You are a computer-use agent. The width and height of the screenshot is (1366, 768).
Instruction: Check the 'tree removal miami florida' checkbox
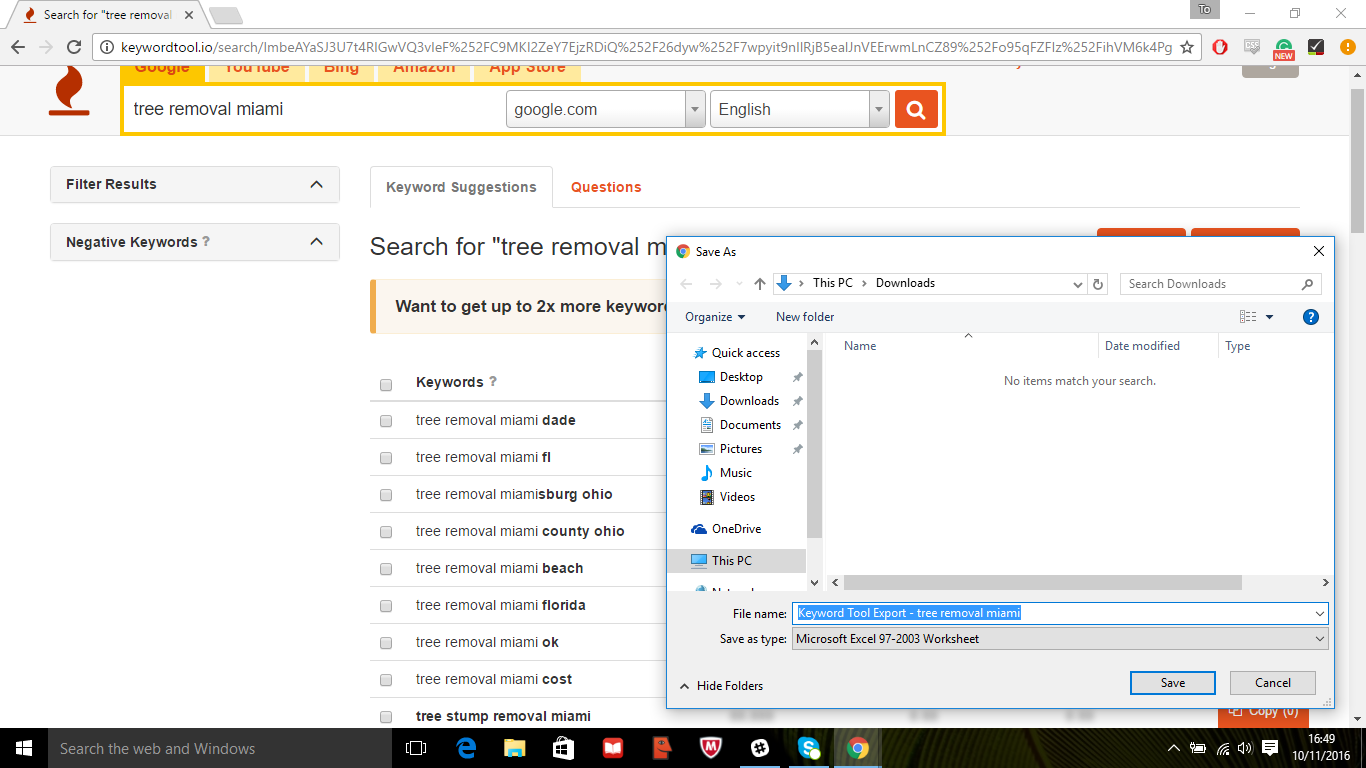(386, 606)
